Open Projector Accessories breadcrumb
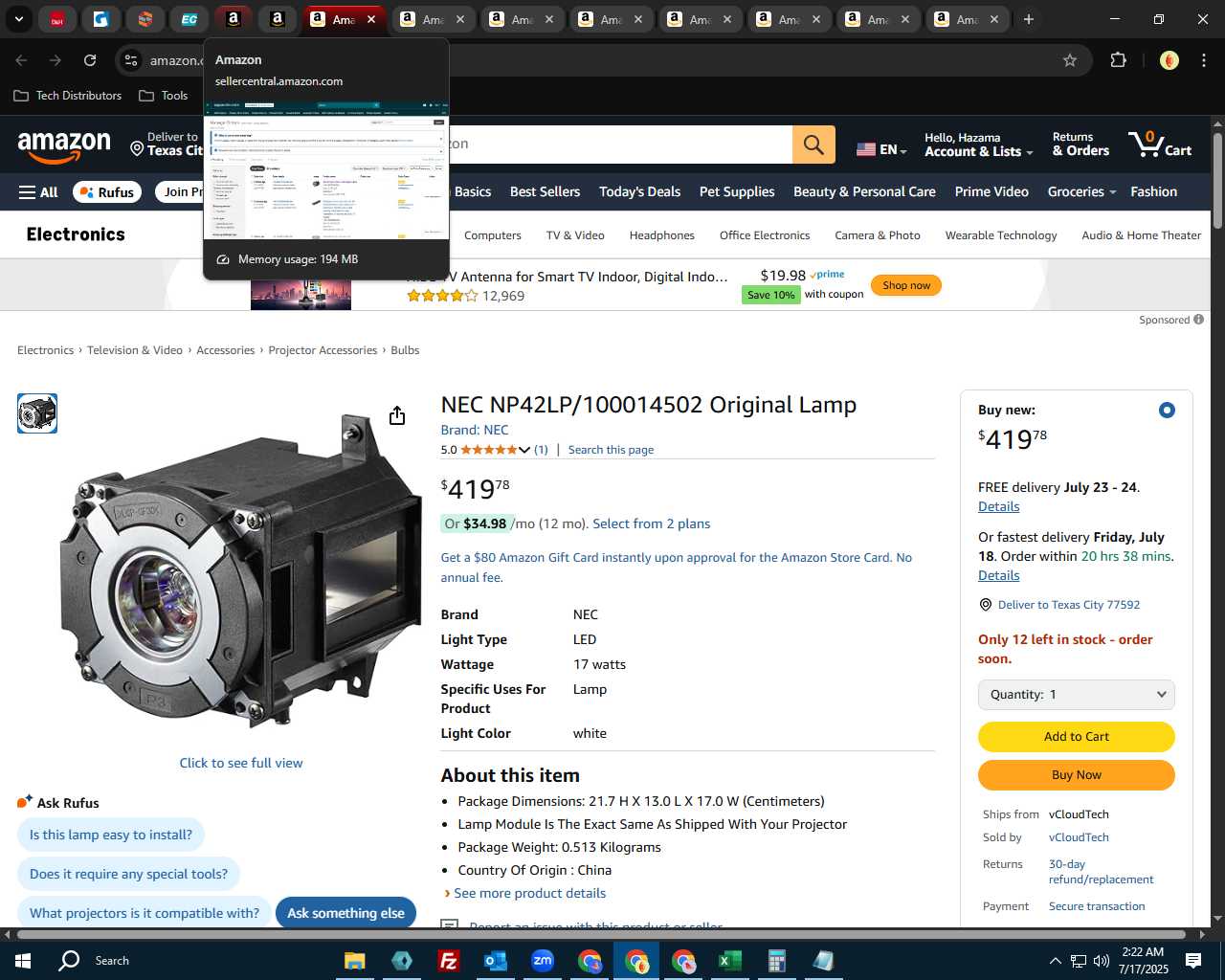The height and width of the screenshot is (980, 1225). [323, 350]
